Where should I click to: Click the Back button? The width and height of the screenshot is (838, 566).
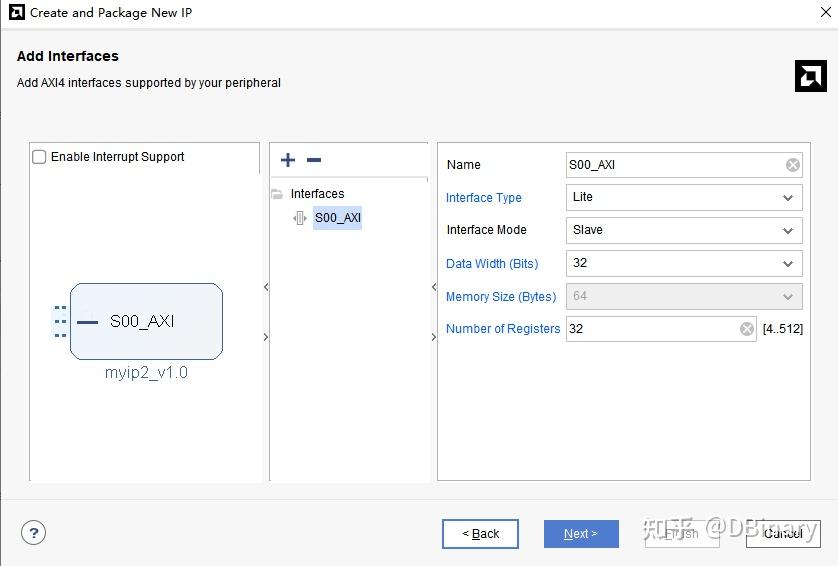(480, 533)
